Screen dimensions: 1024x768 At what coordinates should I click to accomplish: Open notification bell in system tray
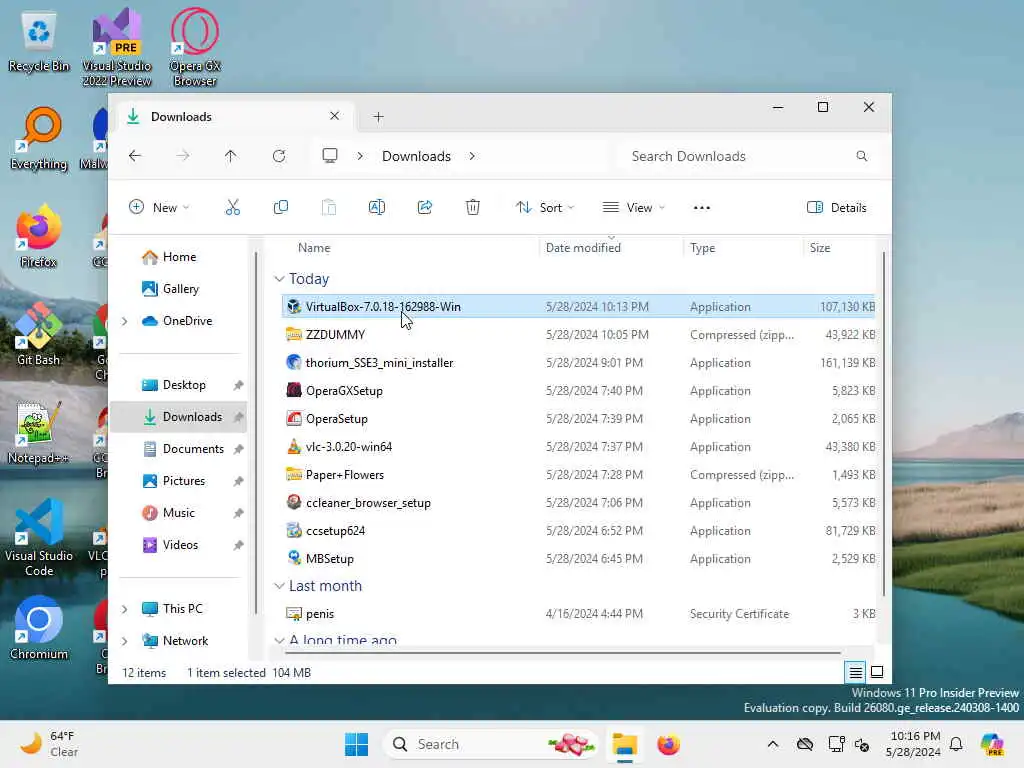(x=956, y=744)
